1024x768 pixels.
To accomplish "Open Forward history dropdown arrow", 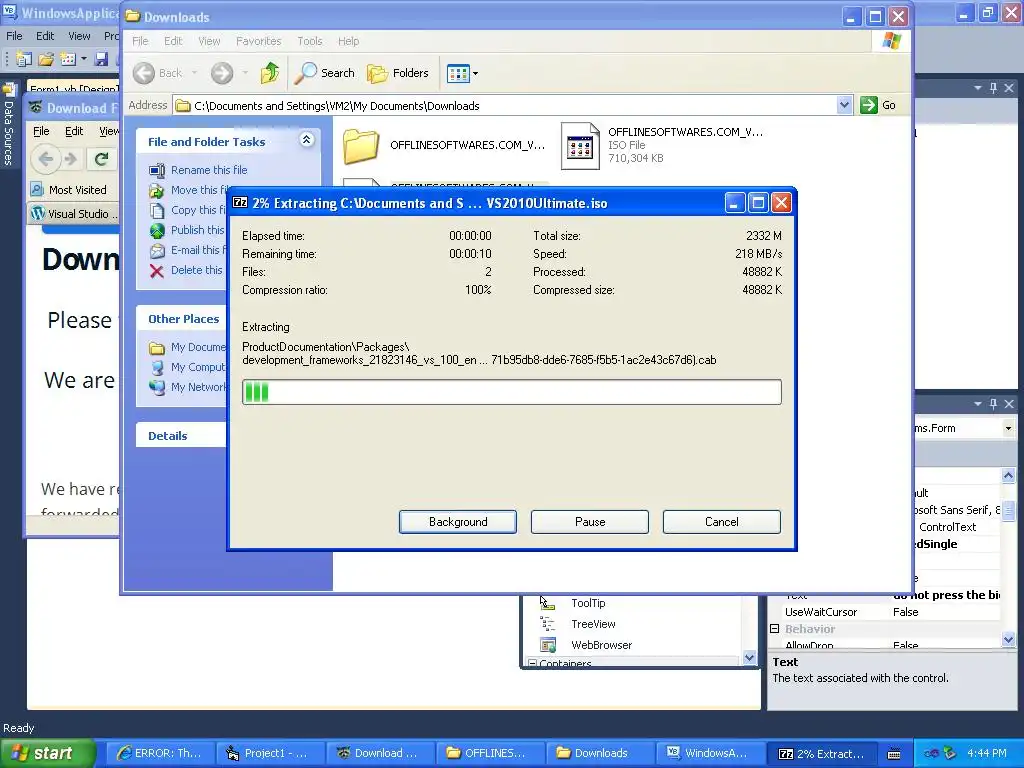I will point(245,73).
